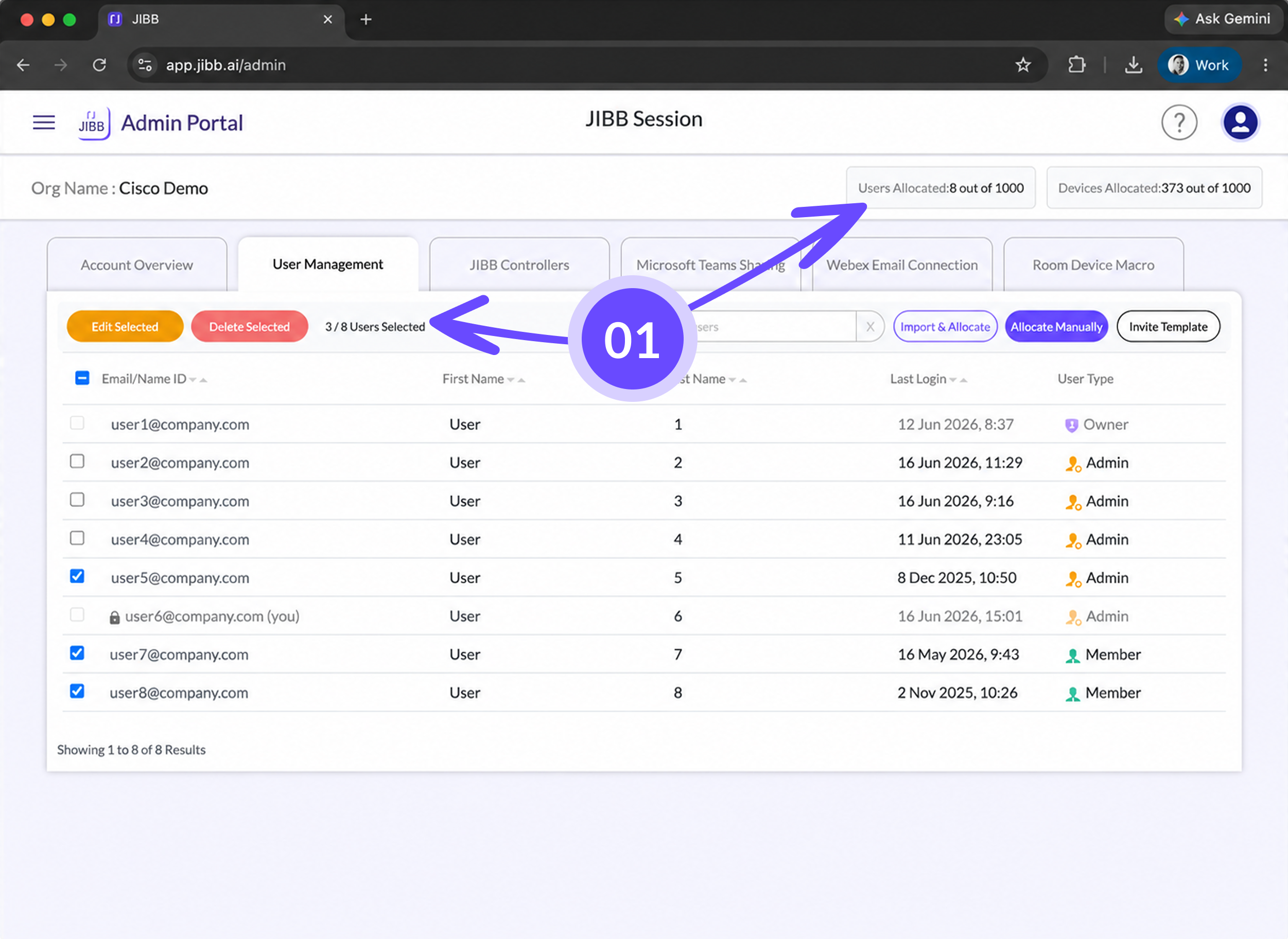Viewport: 1288px width, 939px height.
Task: Click the Delete Selected button
Action: pyautogui.click(x=249, y=327)
